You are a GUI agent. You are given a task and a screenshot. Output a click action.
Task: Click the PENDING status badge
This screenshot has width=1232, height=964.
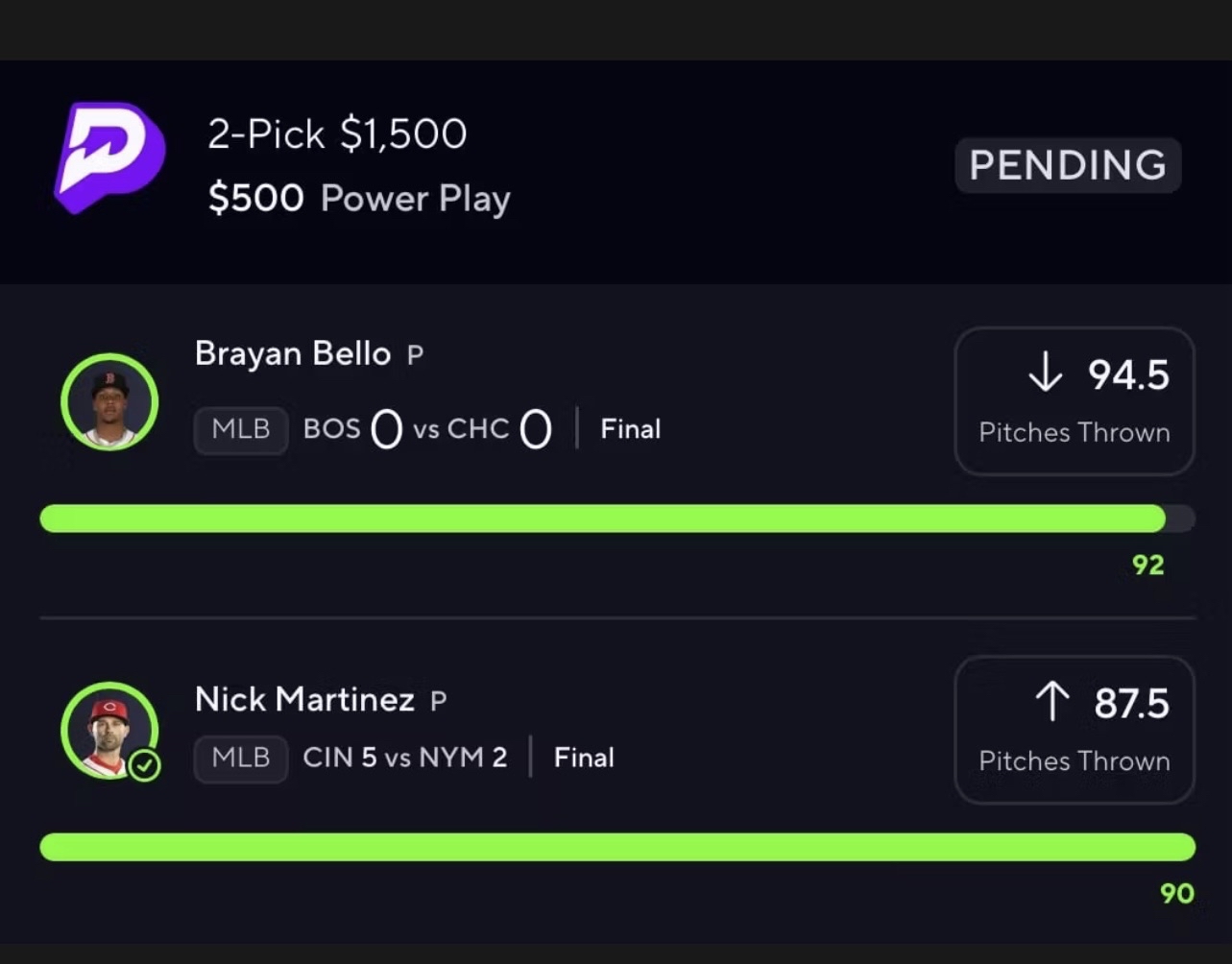[1068, 165]
